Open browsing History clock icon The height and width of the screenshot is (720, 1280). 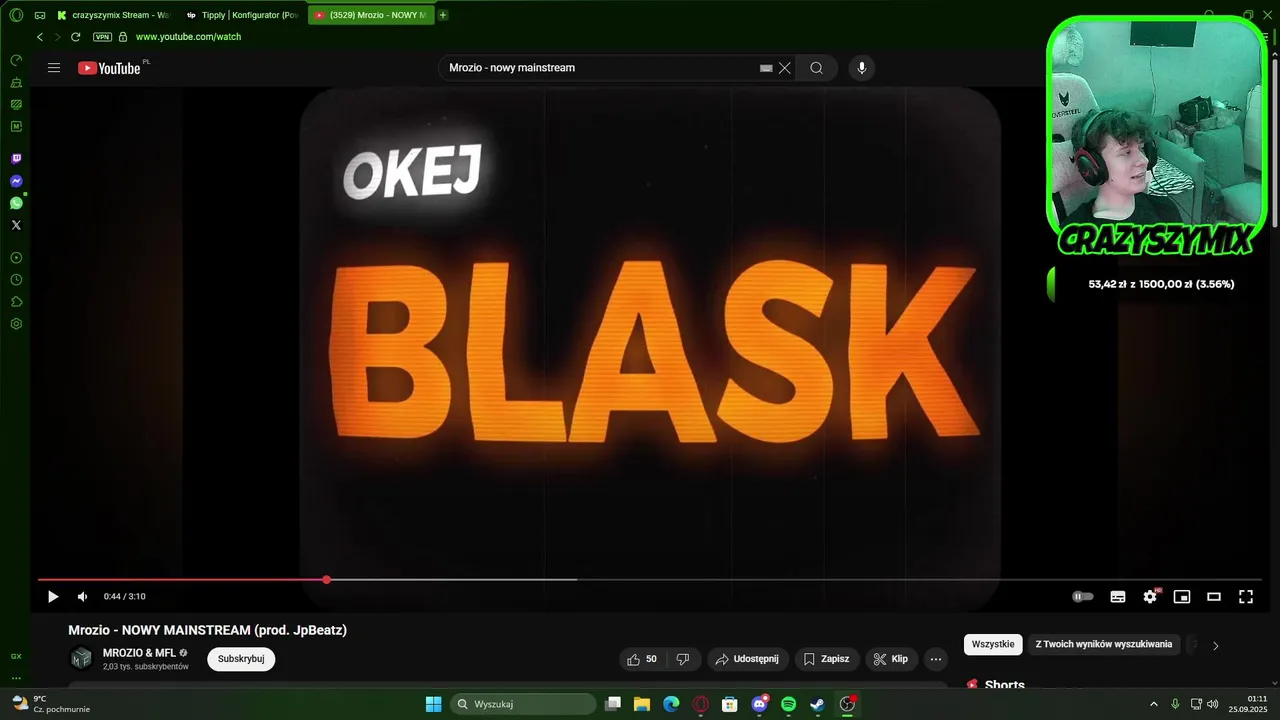16,280
